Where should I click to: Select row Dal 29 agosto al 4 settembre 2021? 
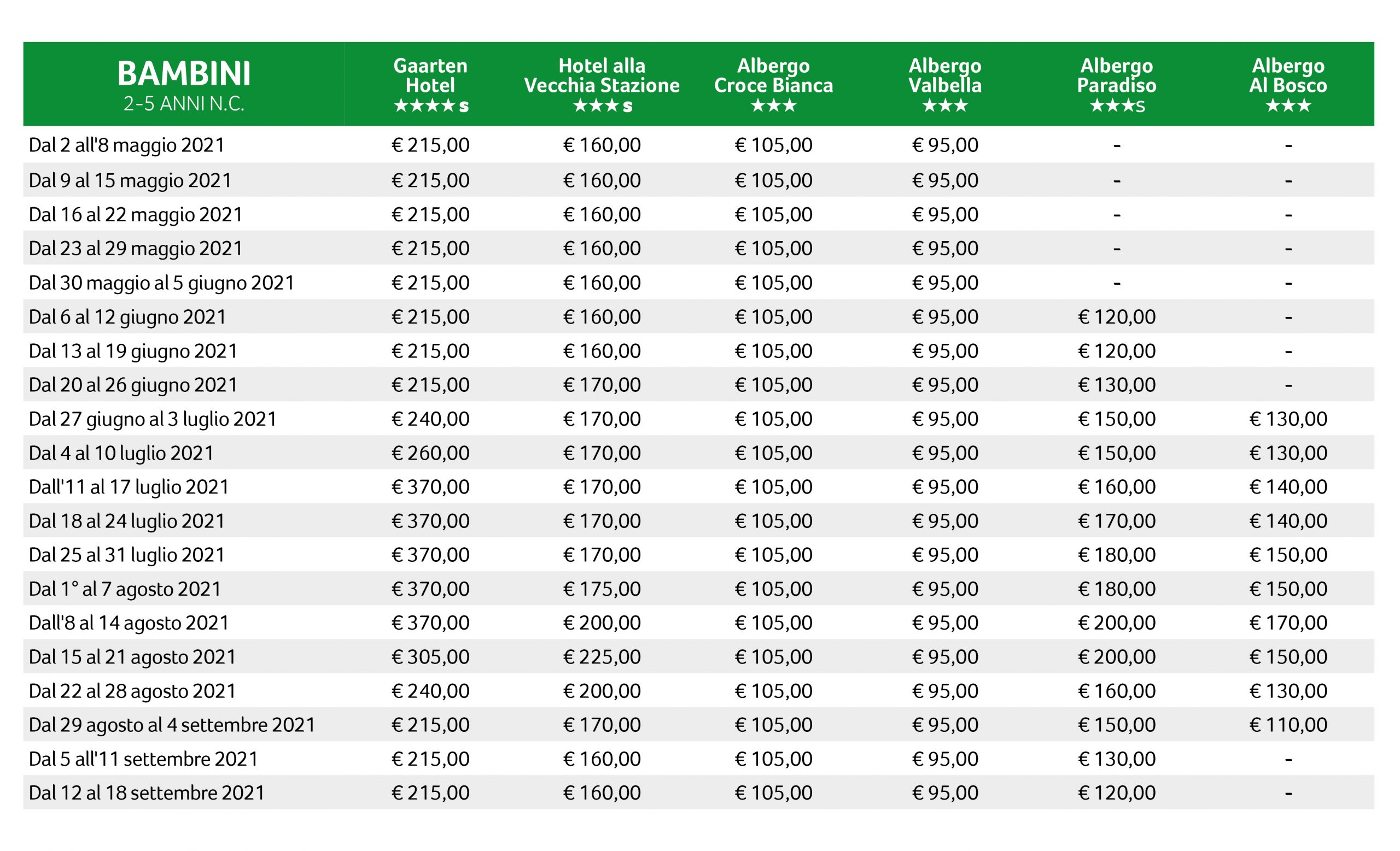(699, 724)
